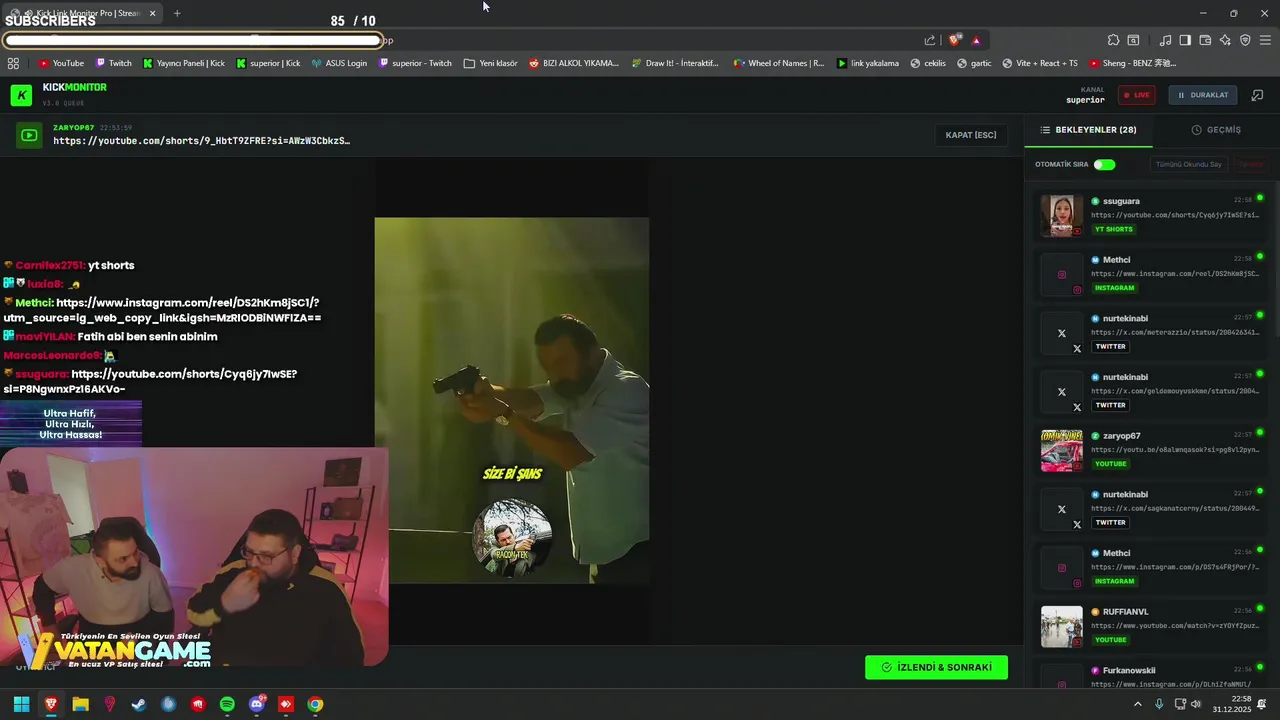The width and height of the screenshot is (1280, 720).
Task: Show hidden system tray icons chevron
Action: 1137,704
